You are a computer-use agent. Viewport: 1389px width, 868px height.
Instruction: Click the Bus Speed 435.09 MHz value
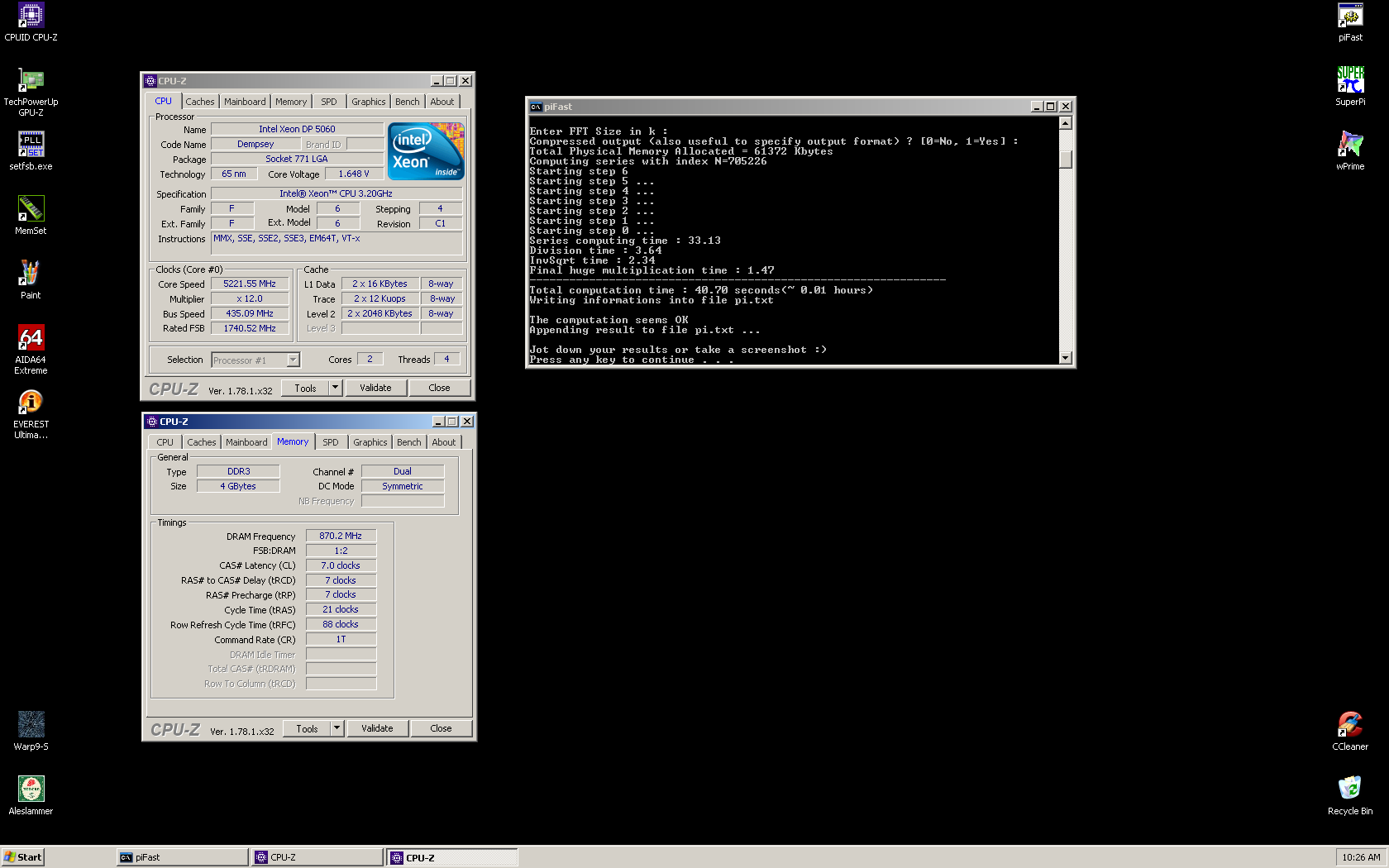(250, 313)
